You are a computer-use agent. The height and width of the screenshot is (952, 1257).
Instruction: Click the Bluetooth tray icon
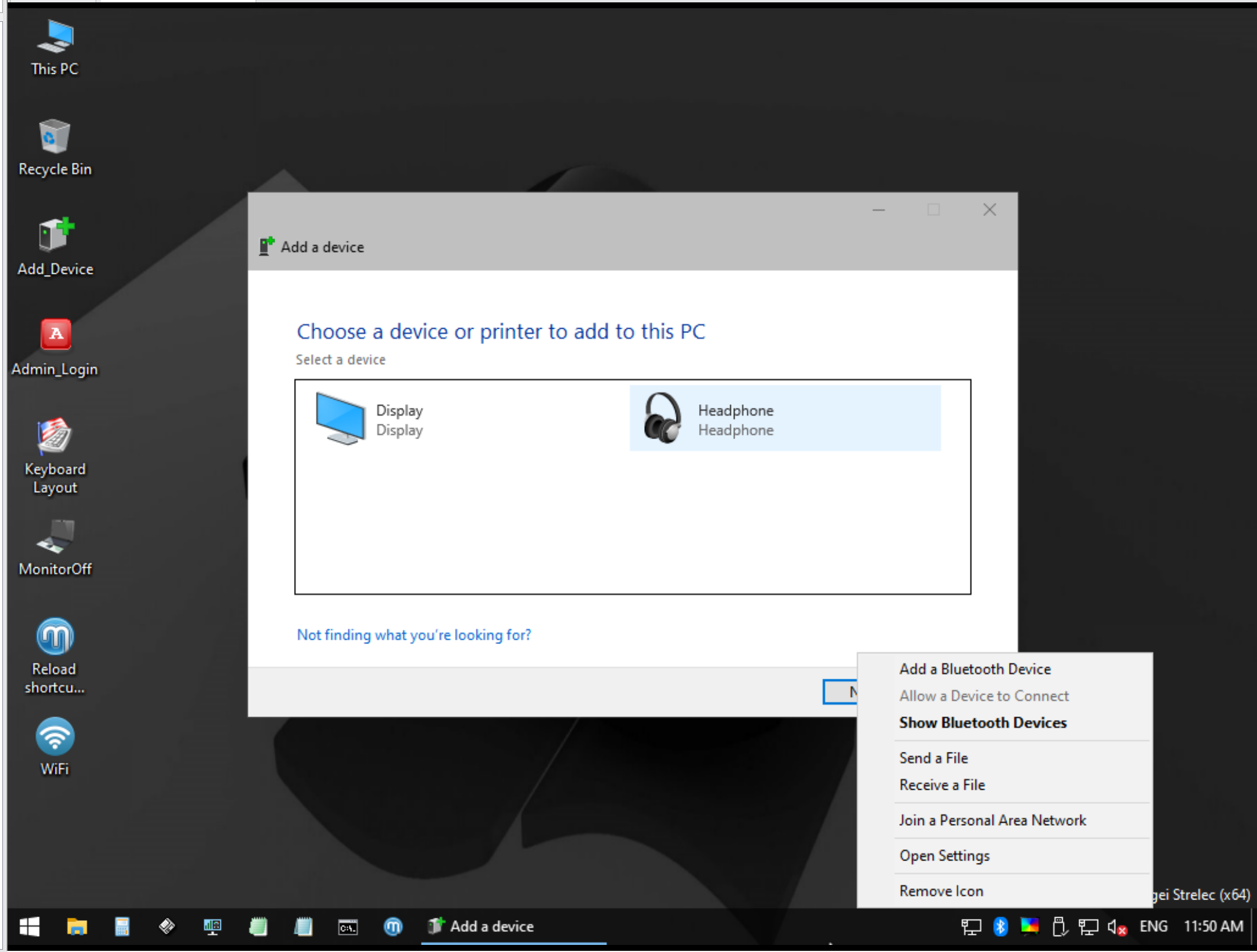point(1000,926)
